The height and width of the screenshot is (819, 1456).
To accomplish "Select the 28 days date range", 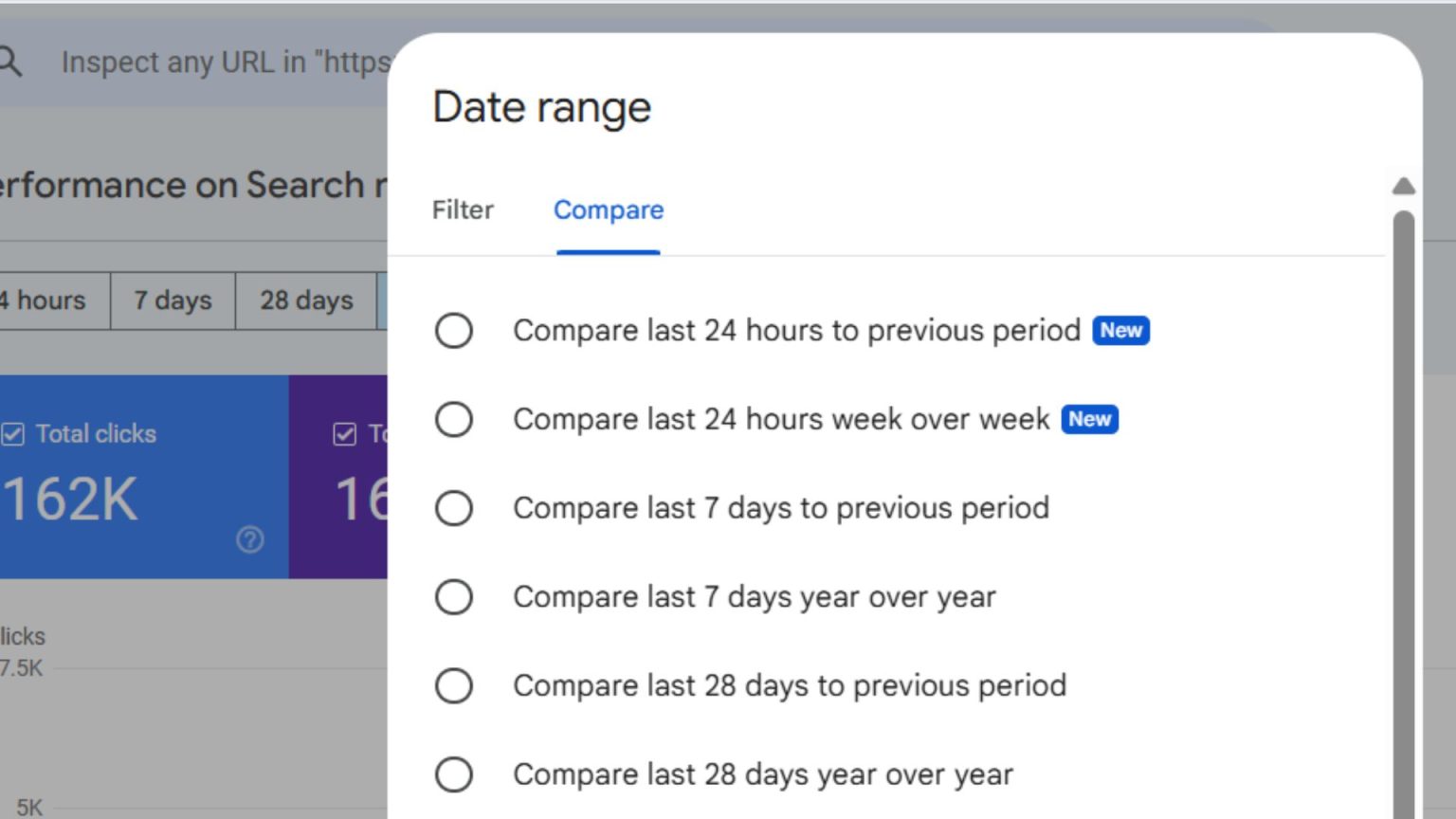I will pyautogui.click(x=305, y=300).
